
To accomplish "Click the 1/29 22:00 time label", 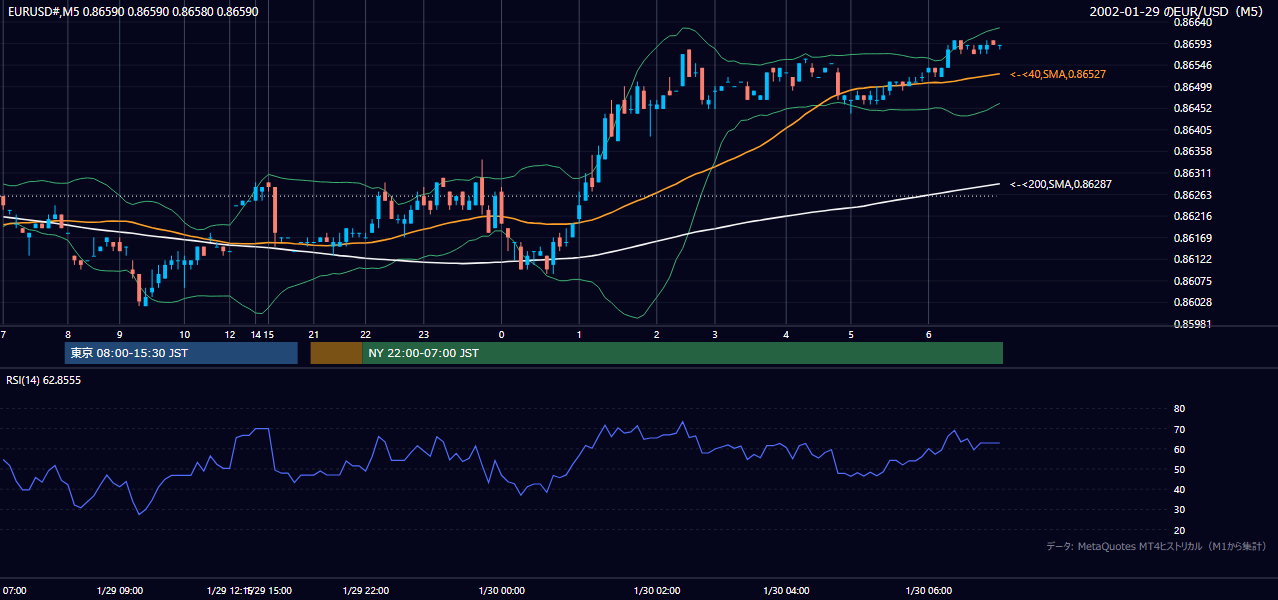I will point(365,590).
